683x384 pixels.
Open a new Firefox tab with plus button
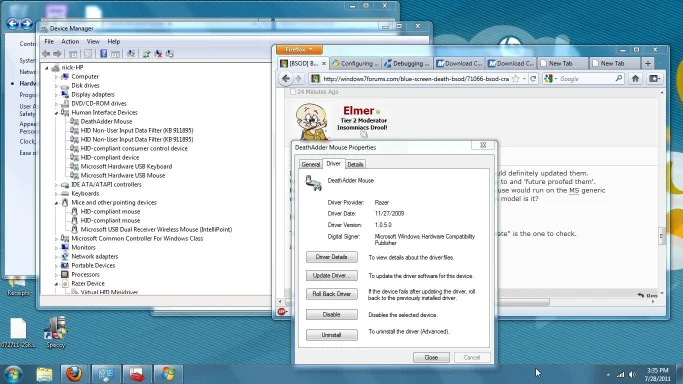coord(648,64)
